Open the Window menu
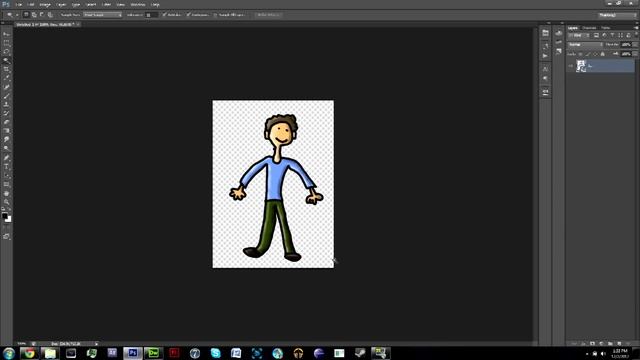This screenshot has width=640, height=360. coord(138,4)
